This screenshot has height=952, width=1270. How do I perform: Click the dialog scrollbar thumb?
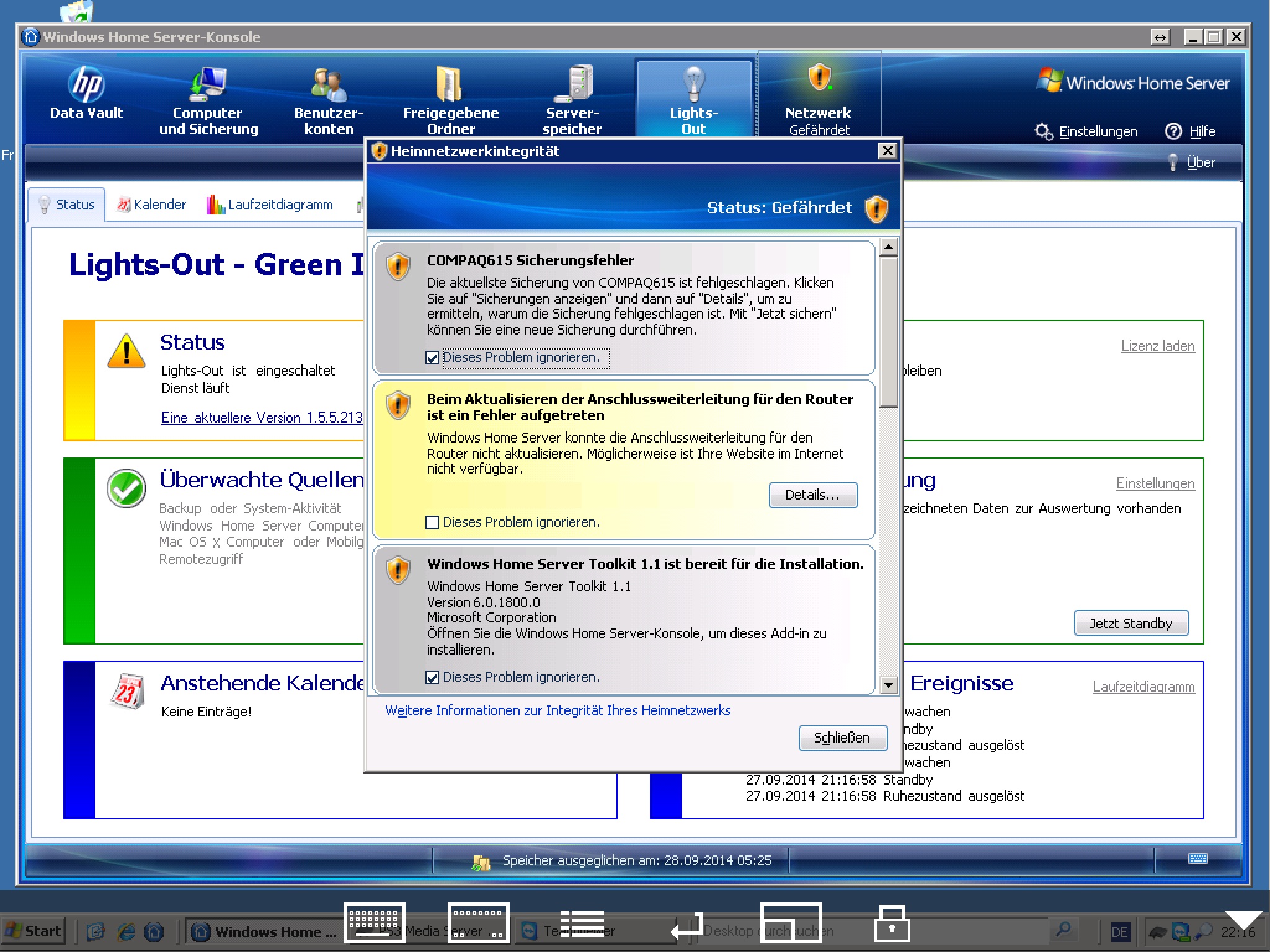point(889,332)
